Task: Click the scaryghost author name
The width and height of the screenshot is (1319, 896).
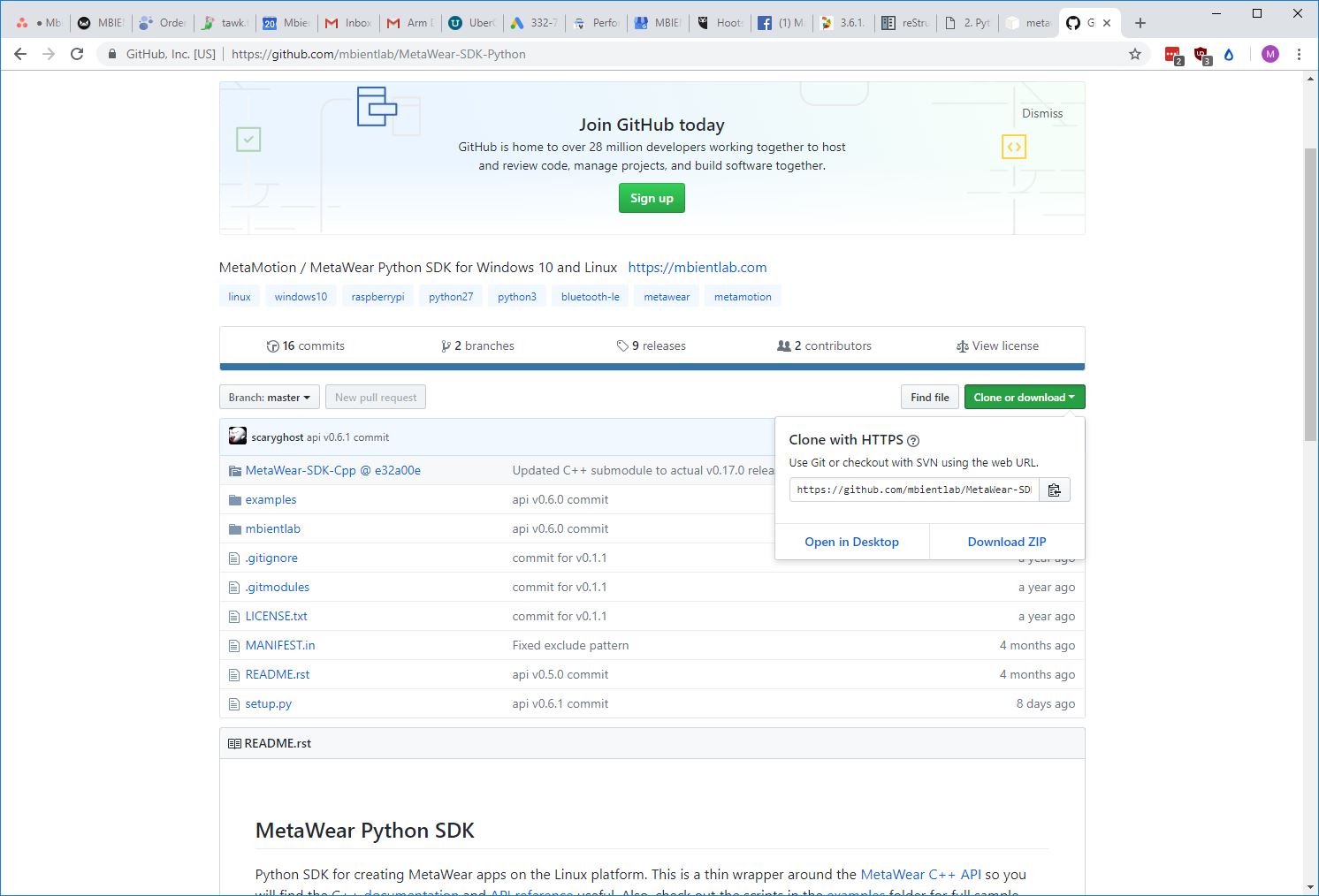Action: tap(278, 437)
